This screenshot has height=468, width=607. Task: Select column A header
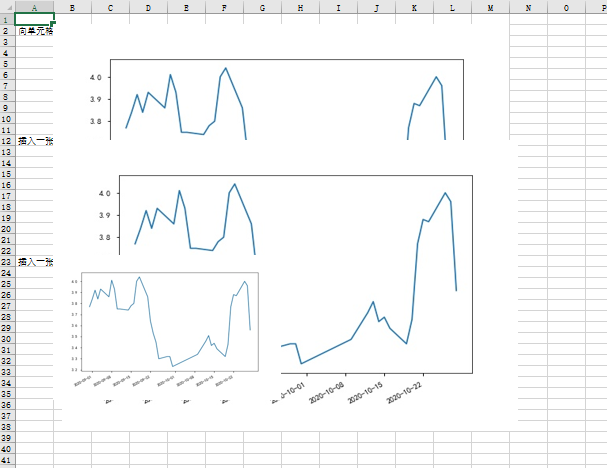coord(34,7)
